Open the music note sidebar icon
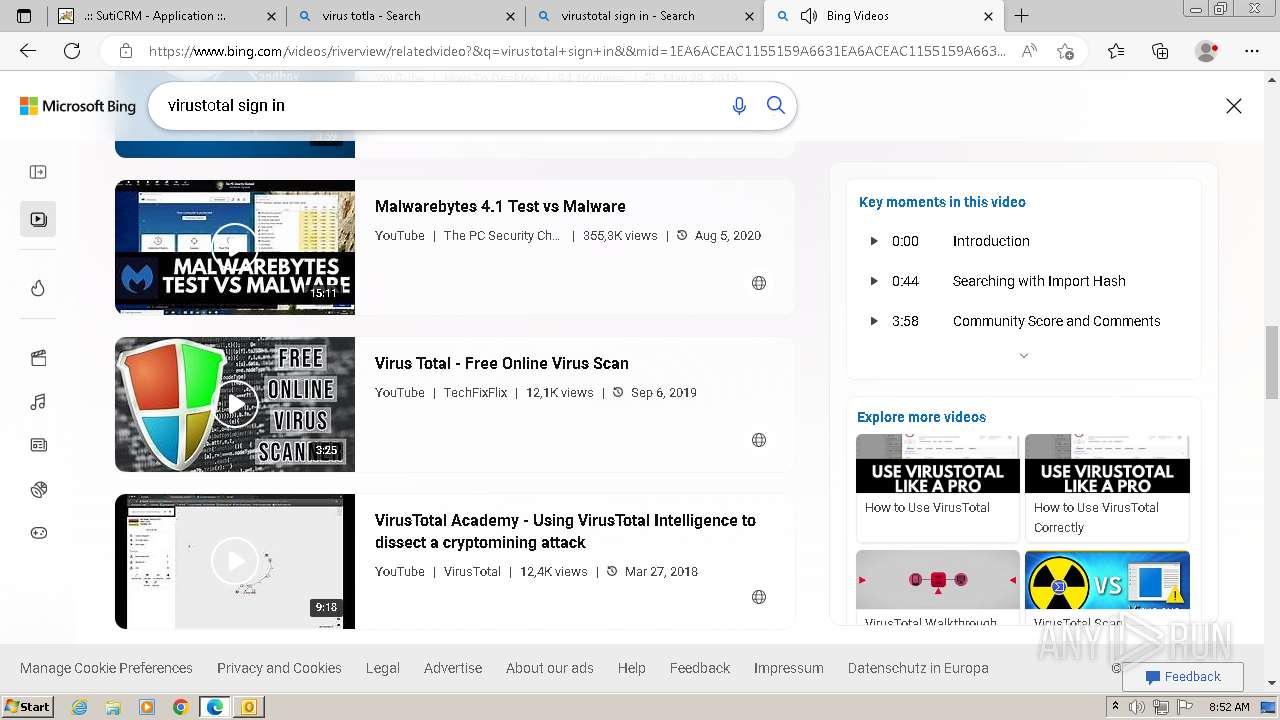1280x720 pixels. tap(38, 402)
